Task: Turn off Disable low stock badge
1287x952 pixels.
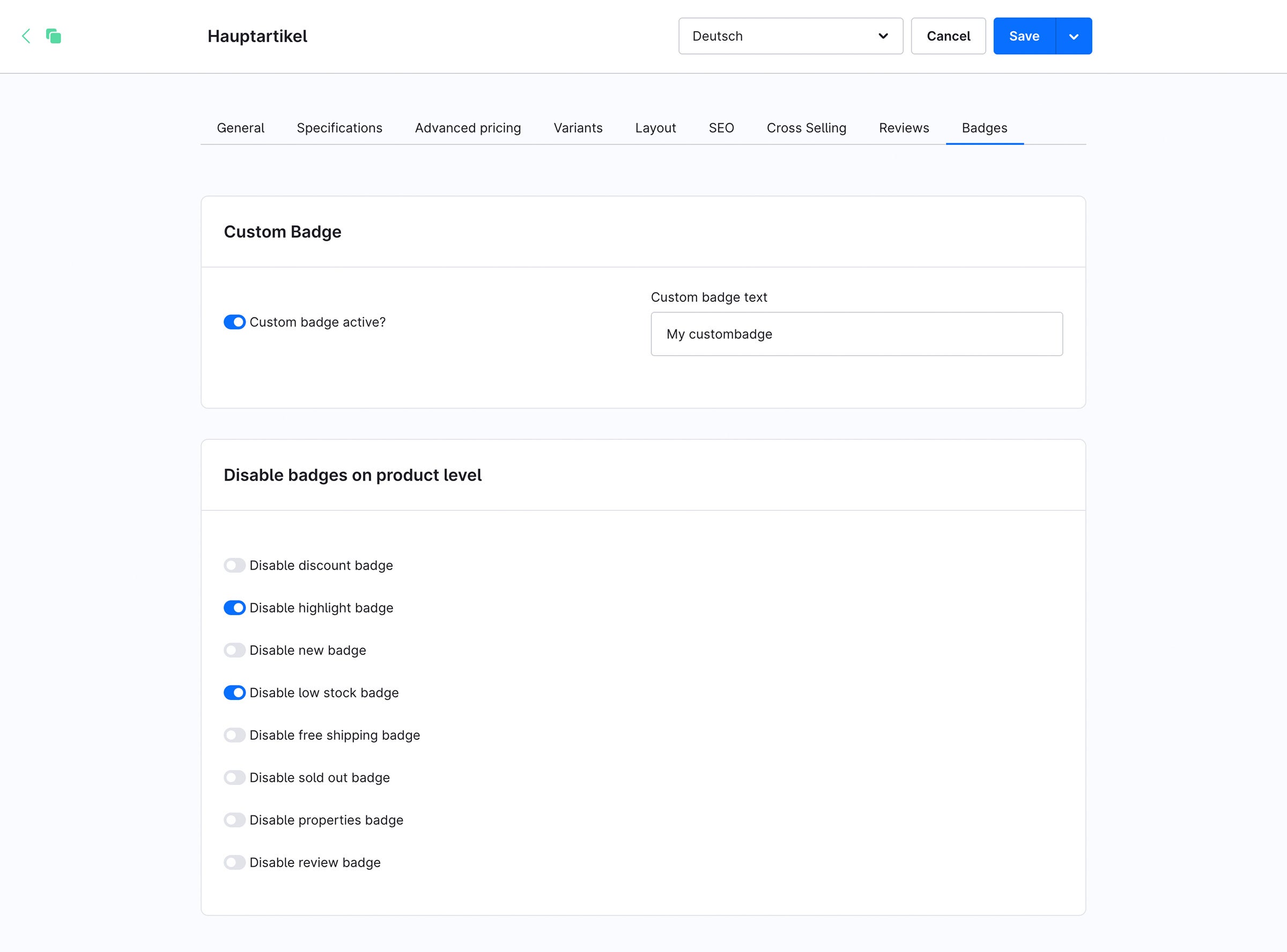Action: (x=234, y=692)
